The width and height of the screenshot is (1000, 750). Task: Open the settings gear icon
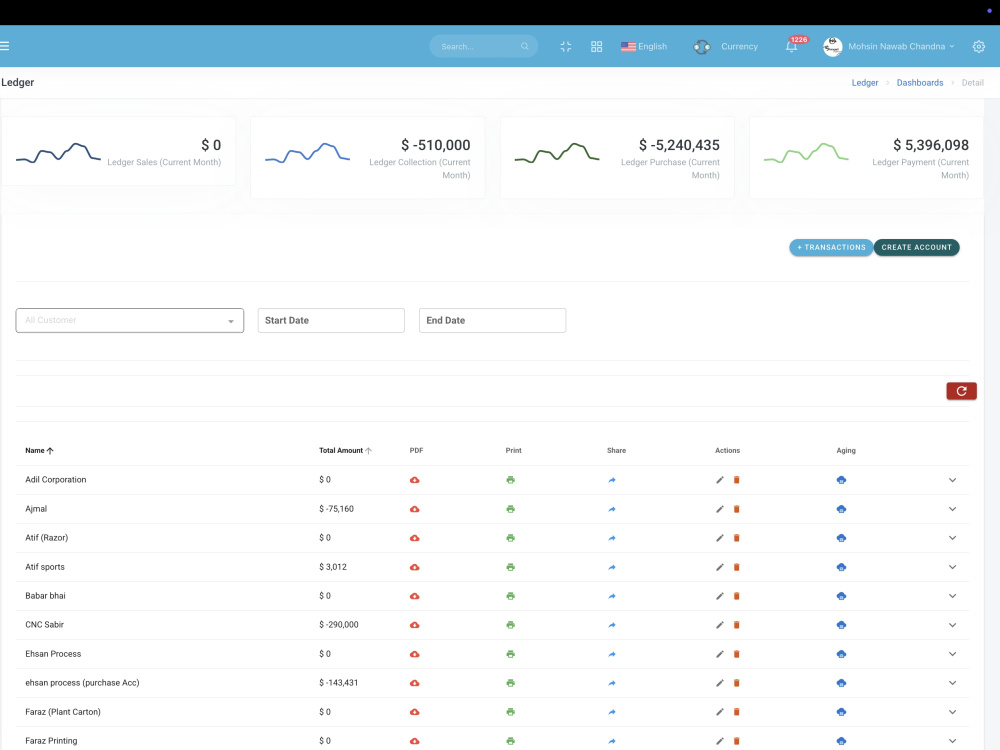coord(978,47)
